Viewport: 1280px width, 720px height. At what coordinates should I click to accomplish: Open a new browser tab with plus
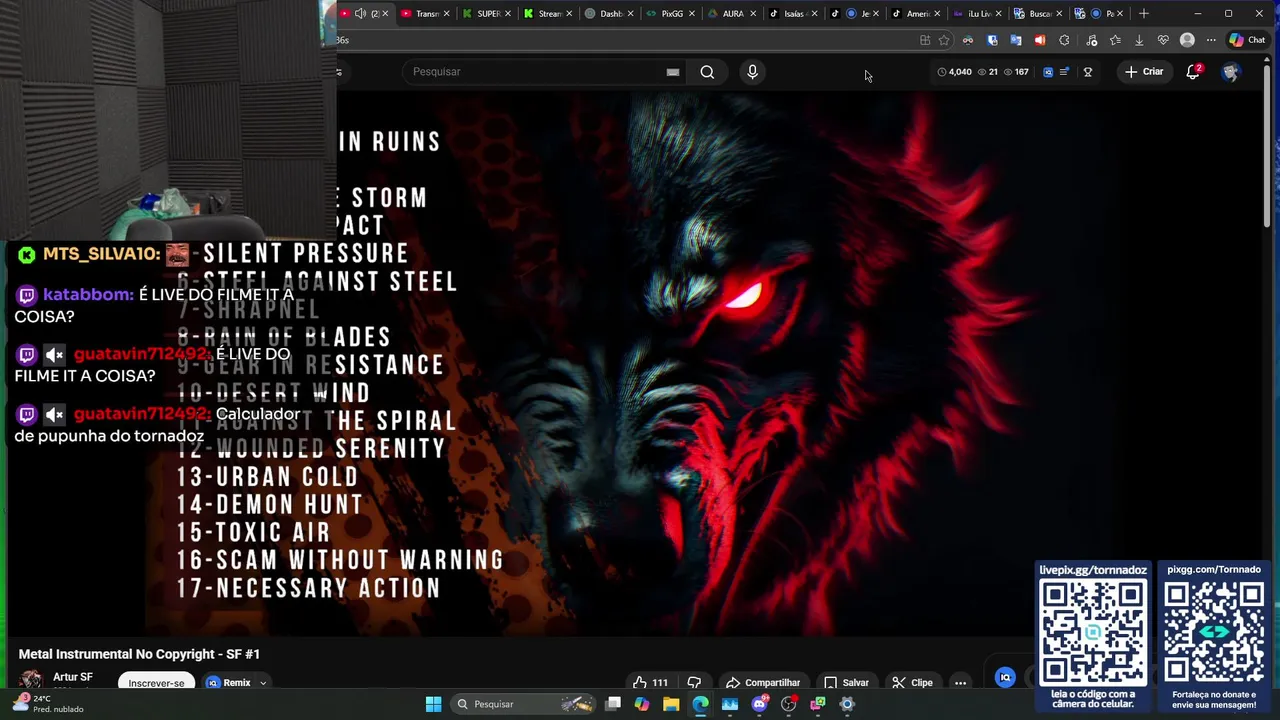pos(1144,13)
